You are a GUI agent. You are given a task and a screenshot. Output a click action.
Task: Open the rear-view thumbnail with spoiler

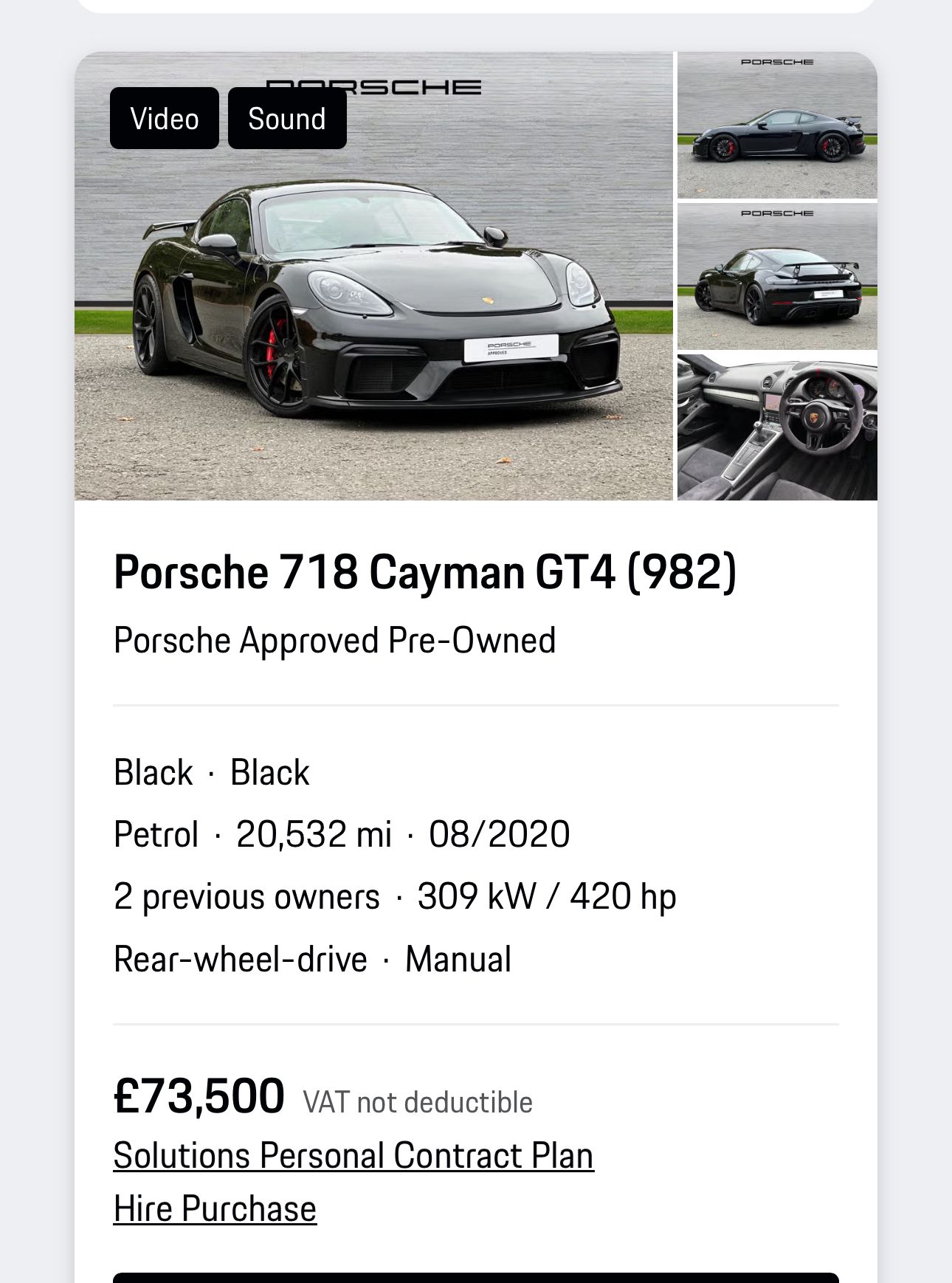[777, 277]
